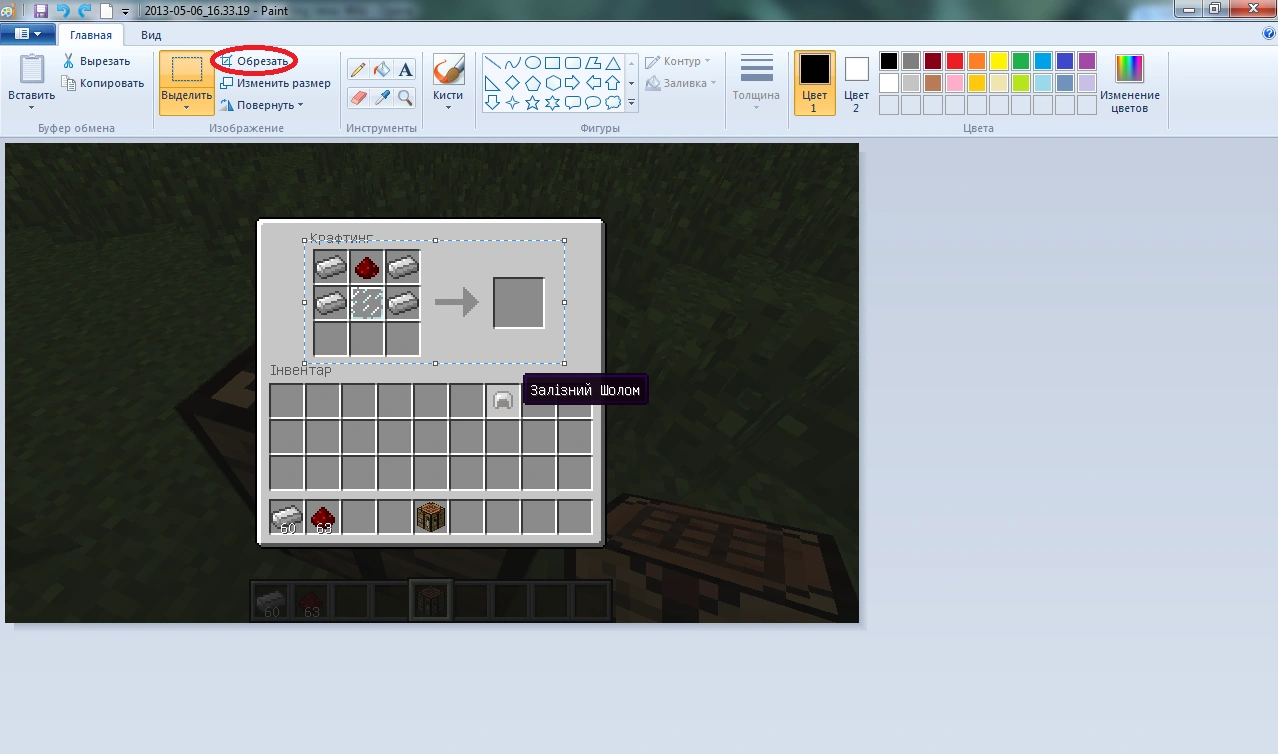Select the Fill with color bucket tool
Viewport: 1278px width, 754px height.
click(381, 69)
